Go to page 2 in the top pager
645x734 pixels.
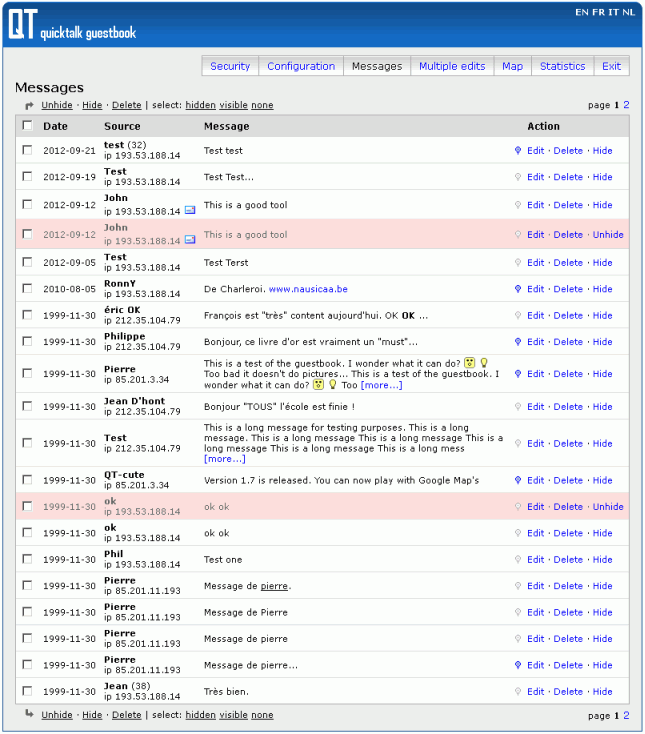coord(627,104)
